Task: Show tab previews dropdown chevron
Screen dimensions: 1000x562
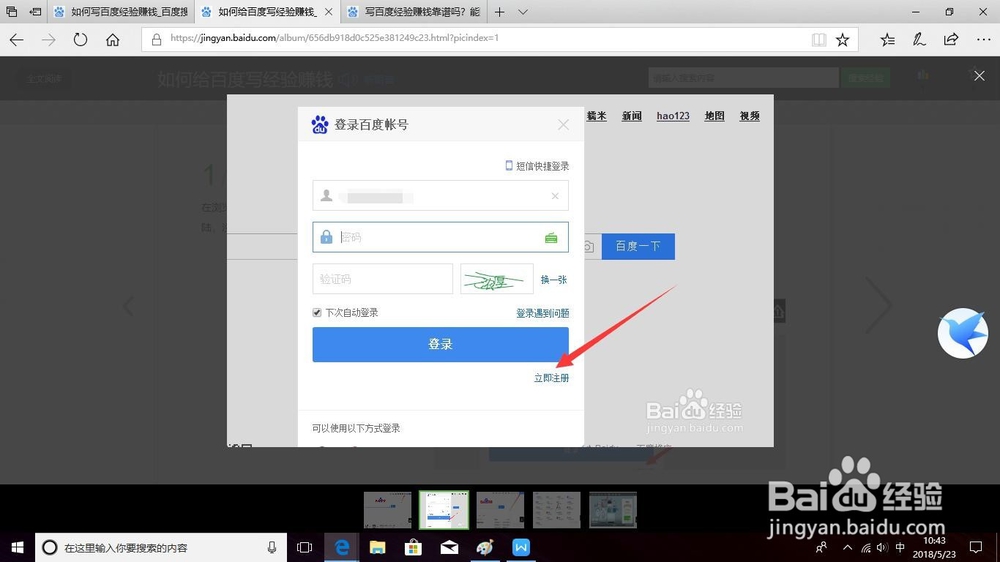Action: point(523,11)
